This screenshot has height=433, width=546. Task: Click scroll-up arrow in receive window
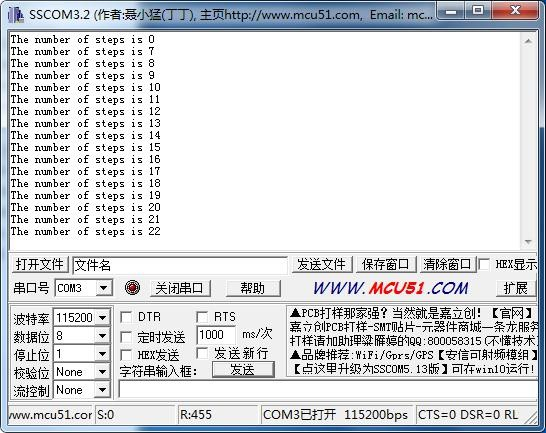pyautogui.click(x=528, y=41)
